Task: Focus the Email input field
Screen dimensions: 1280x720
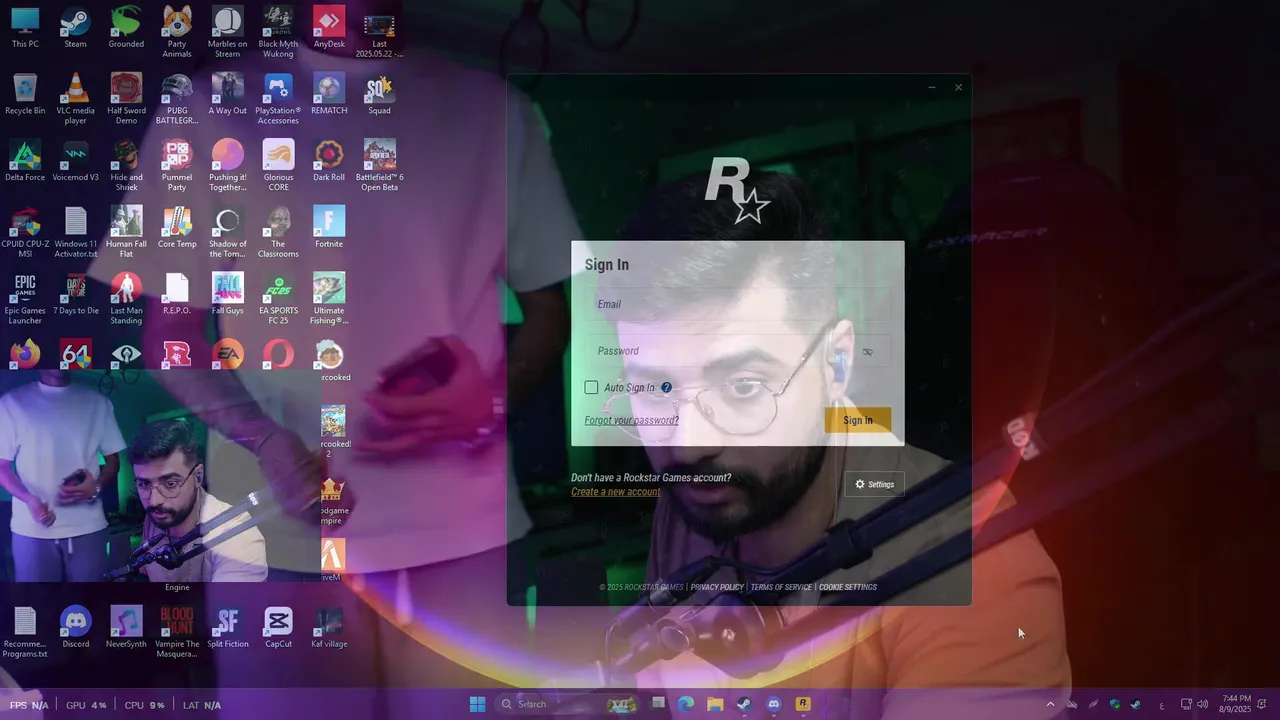Action: [737, 304]
